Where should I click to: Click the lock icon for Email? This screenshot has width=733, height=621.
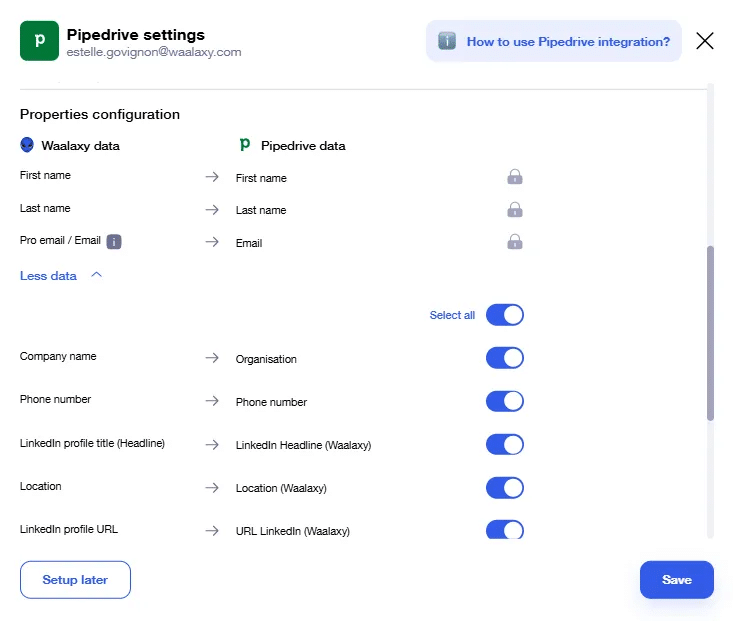point(515,241)
